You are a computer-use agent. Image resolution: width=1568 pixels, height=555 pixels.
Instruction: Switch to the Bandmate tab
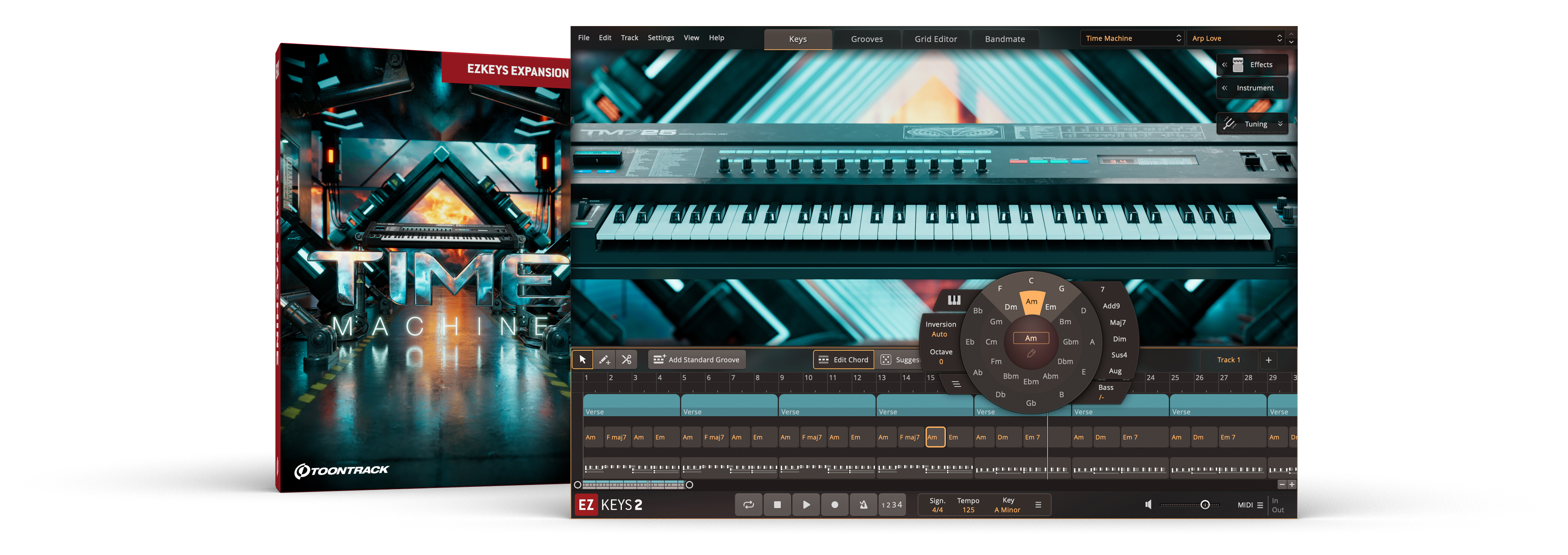click(x=1004, y=39)
